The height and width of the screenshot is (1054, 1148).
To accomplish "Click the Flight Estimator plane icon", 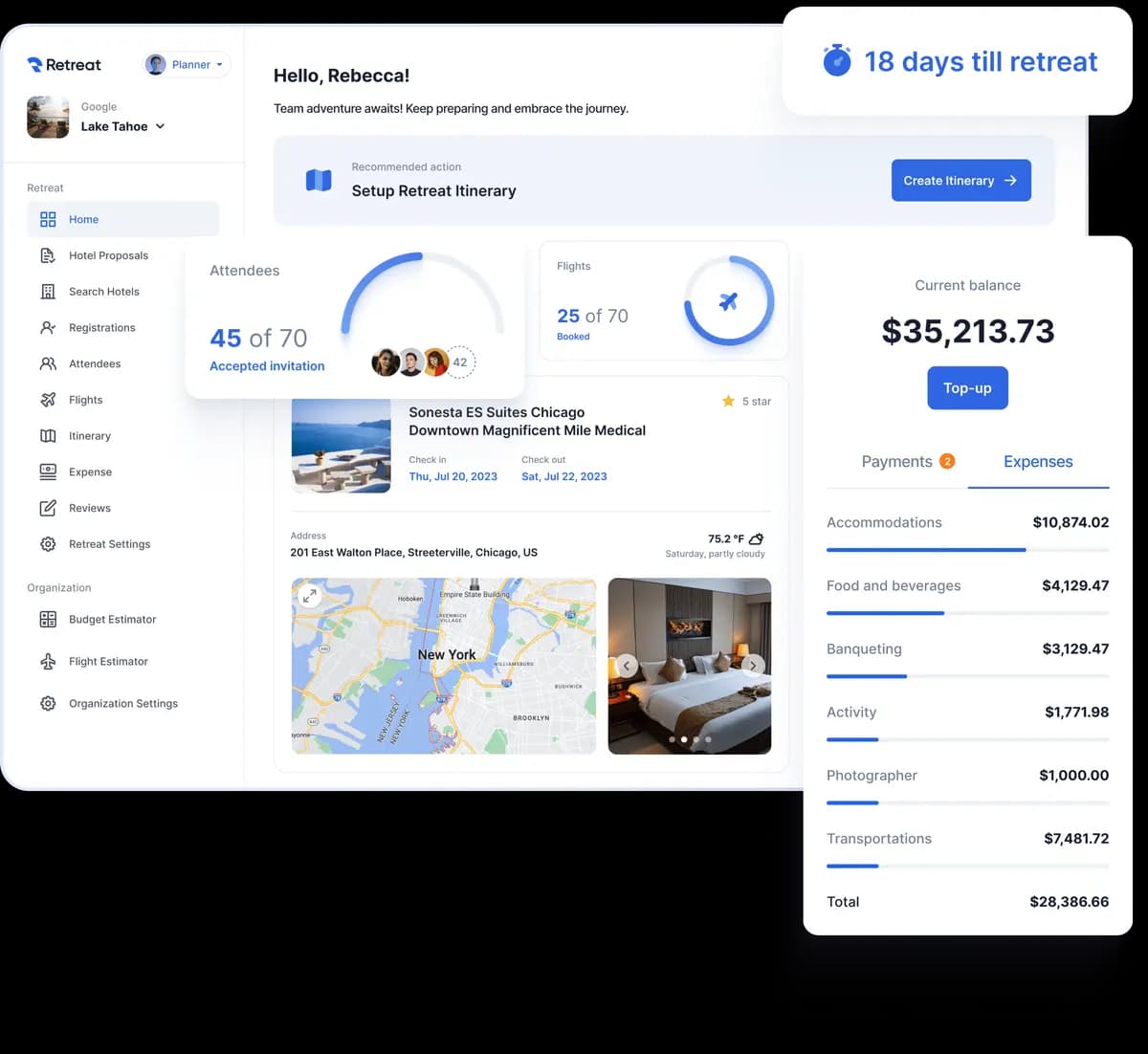I will click(x=48, y=661).
